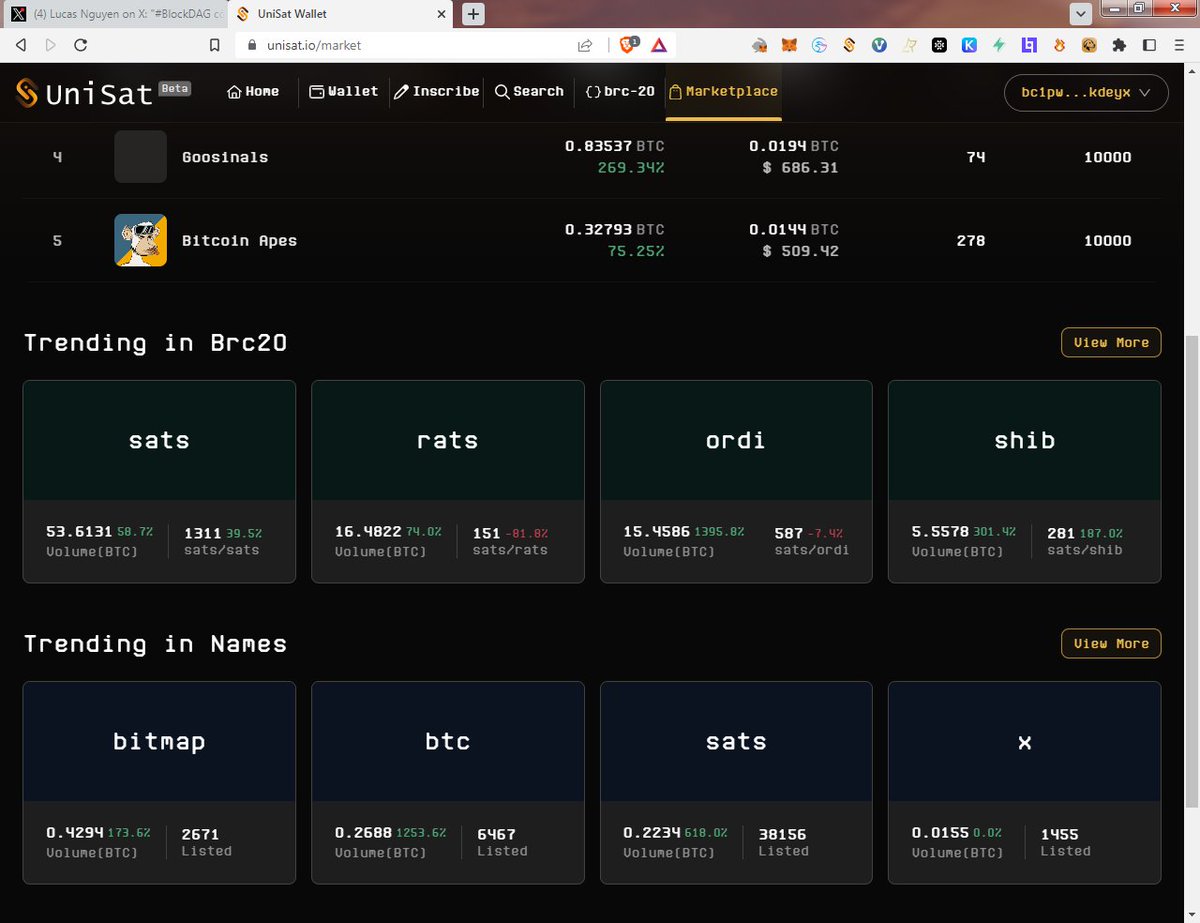Open the Inscribe page
Screen dimensions: 1200x923
tap(436, 91)
